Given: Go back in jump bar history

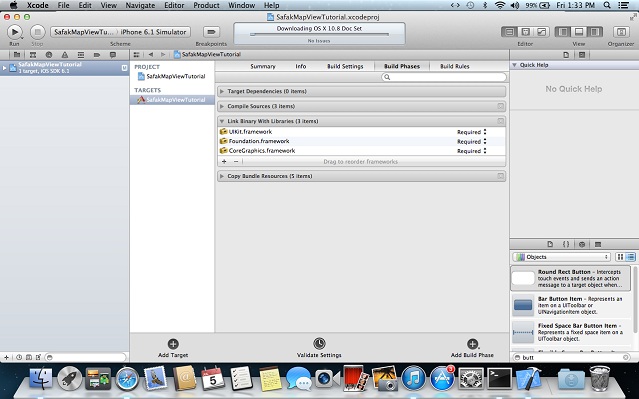Looking at the screenshot, I should pos(151,55).
